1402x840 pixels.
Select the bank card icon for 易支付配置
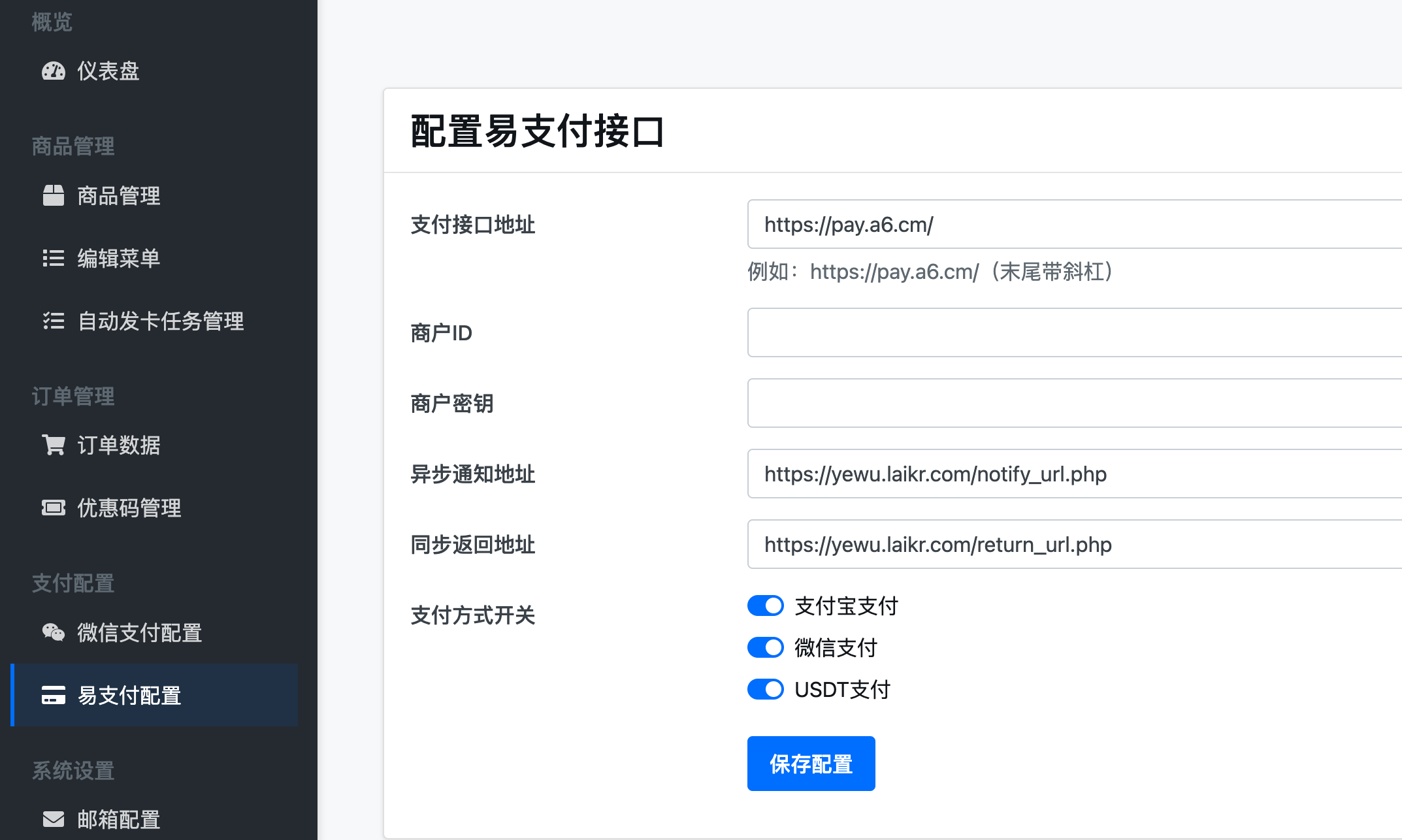point(52,696)
